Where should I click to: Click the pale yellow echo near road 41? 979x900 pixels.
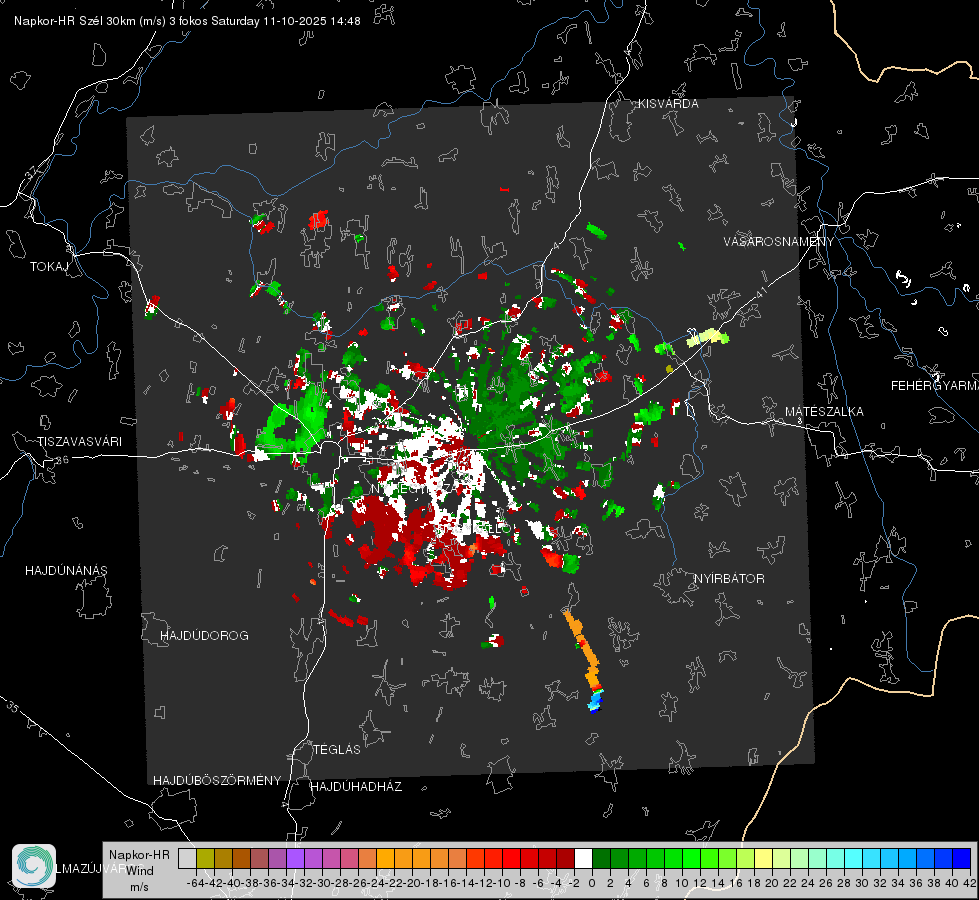(x=707, y=338)
